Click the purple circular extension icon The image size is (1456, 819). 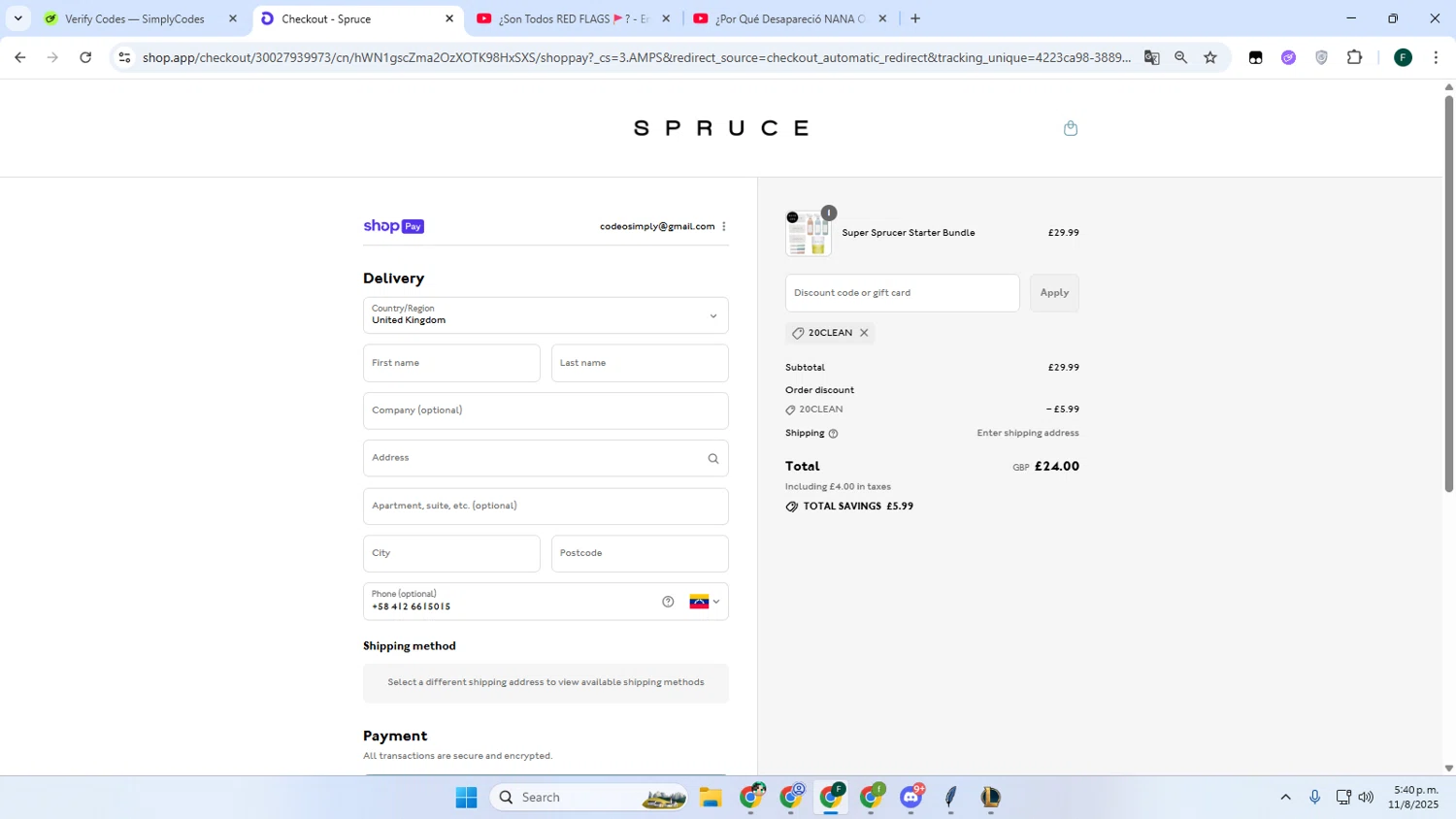[x=1288, y=57]
